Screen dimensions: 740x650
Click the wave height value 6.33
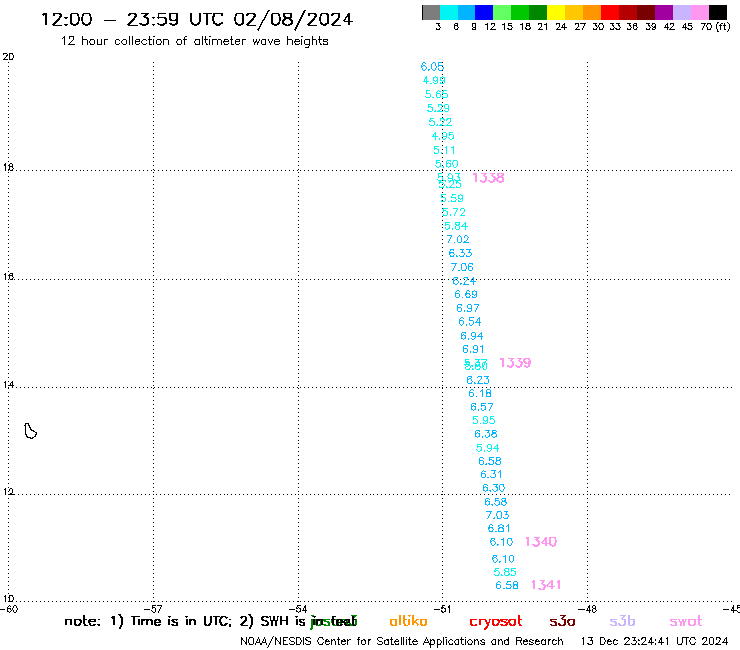tap(460, 253)
